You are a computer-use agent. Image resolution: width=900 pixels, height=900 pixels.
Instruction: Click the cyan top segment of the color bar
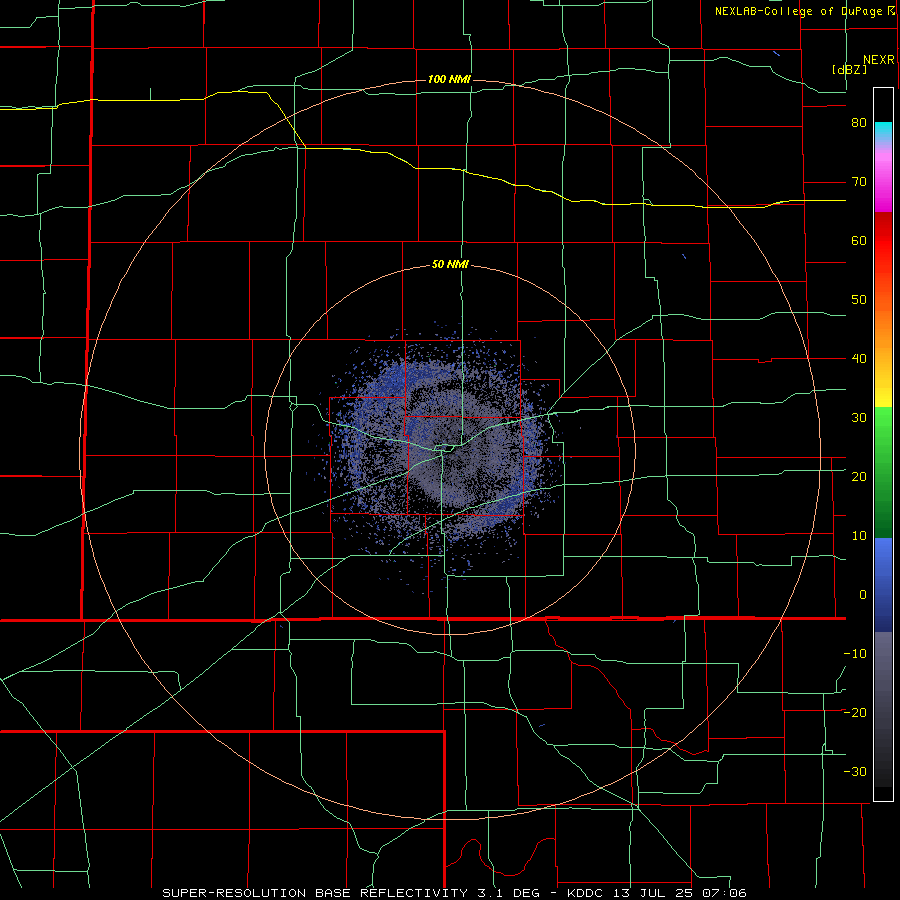click(883, 132)
